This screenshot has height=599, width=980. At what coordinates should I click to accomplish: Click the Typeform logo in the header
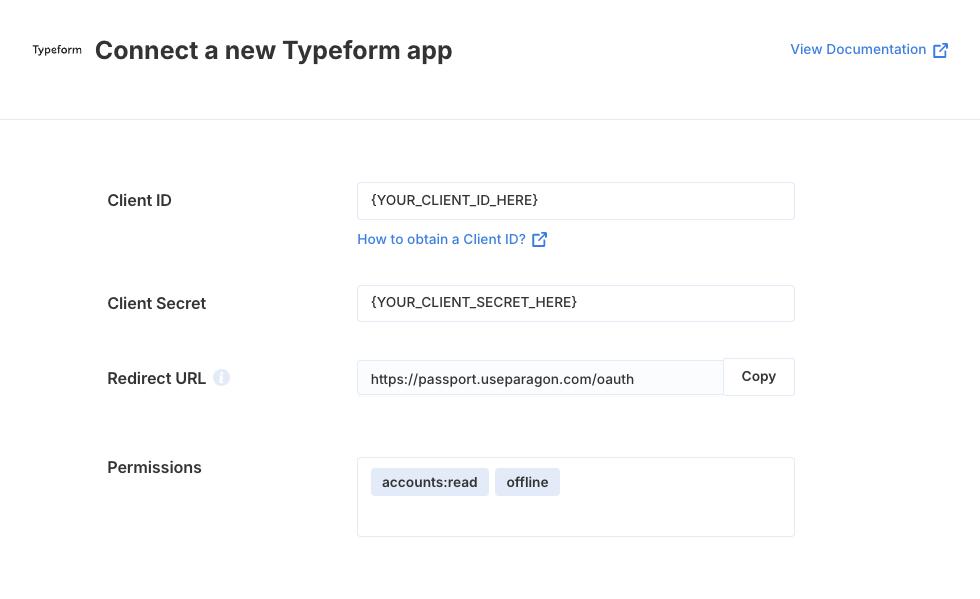click(57, 50)
